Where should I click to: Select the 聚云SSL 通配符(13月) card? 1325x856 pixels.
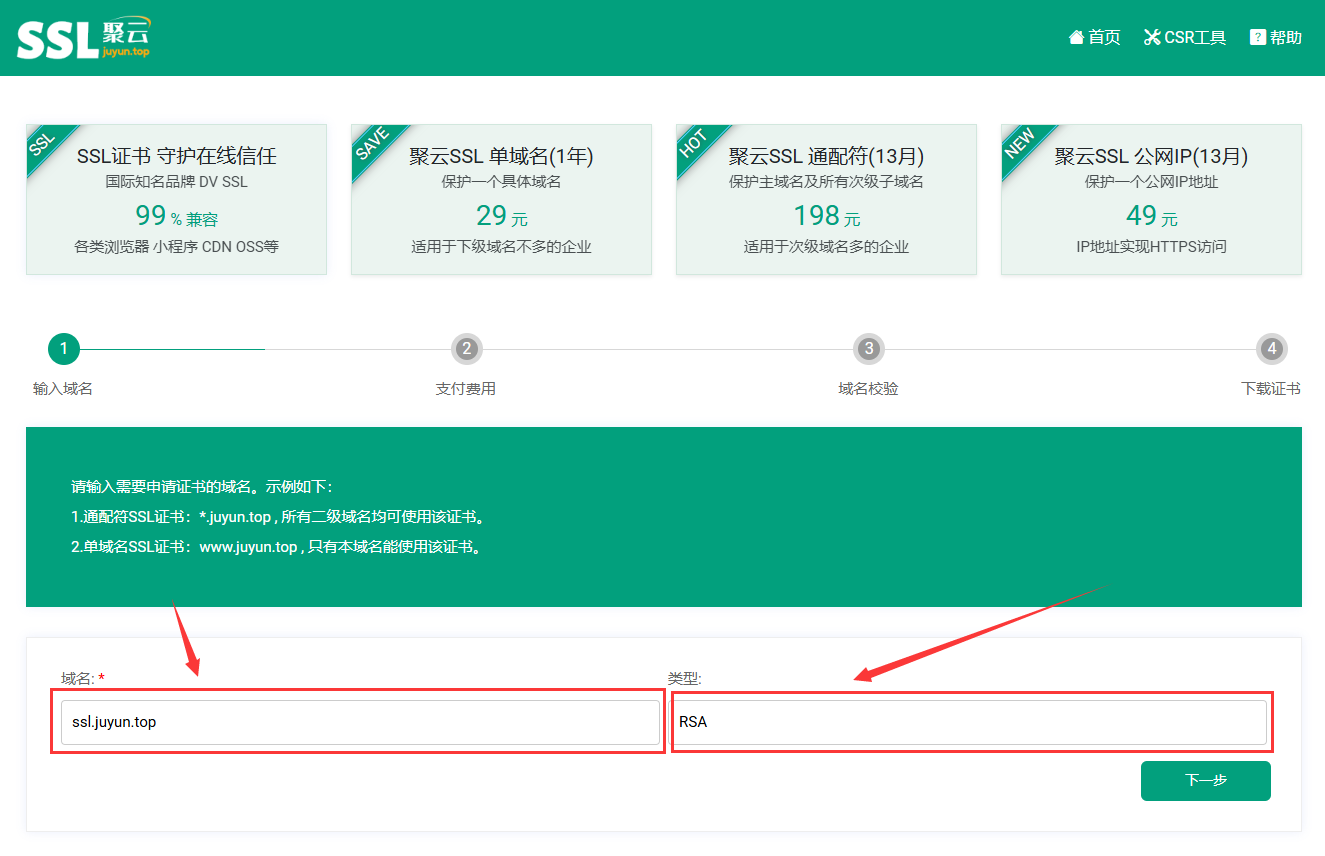(826, 199)
